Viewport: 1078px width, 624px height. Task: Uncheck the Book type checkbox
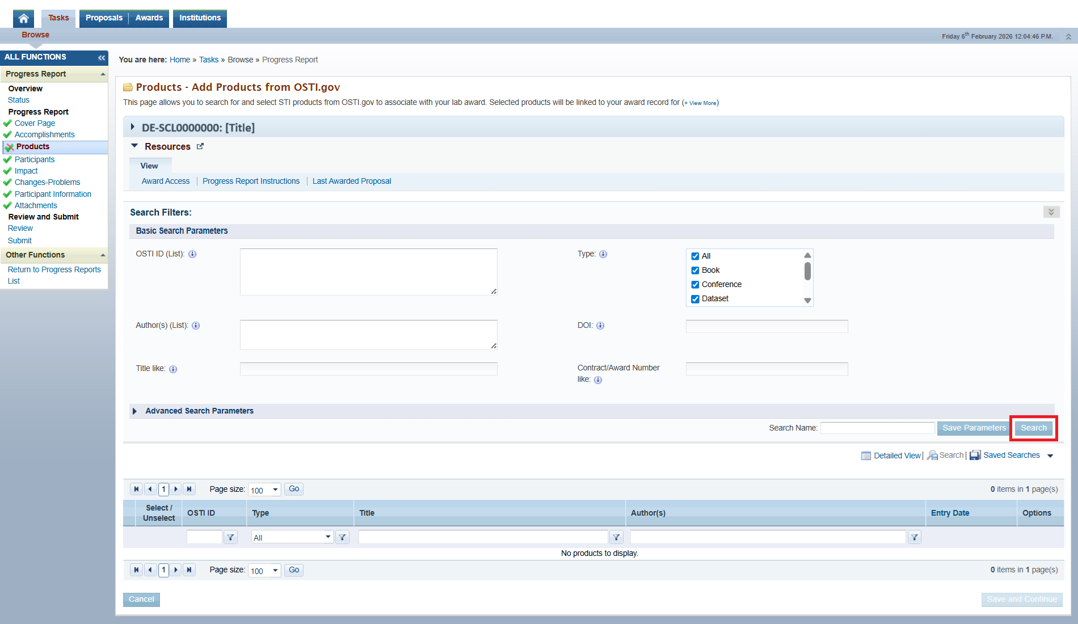click(695, 270)
